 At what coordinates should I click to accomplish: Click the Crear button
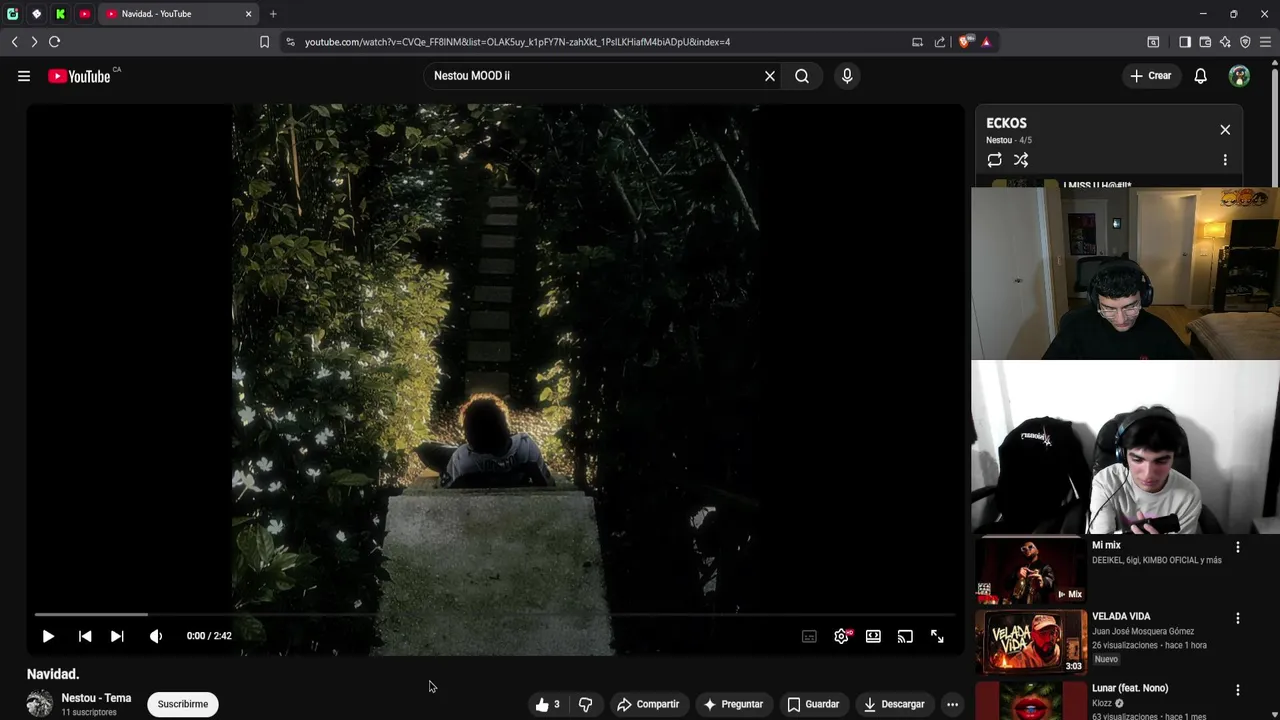(1150, 76)
